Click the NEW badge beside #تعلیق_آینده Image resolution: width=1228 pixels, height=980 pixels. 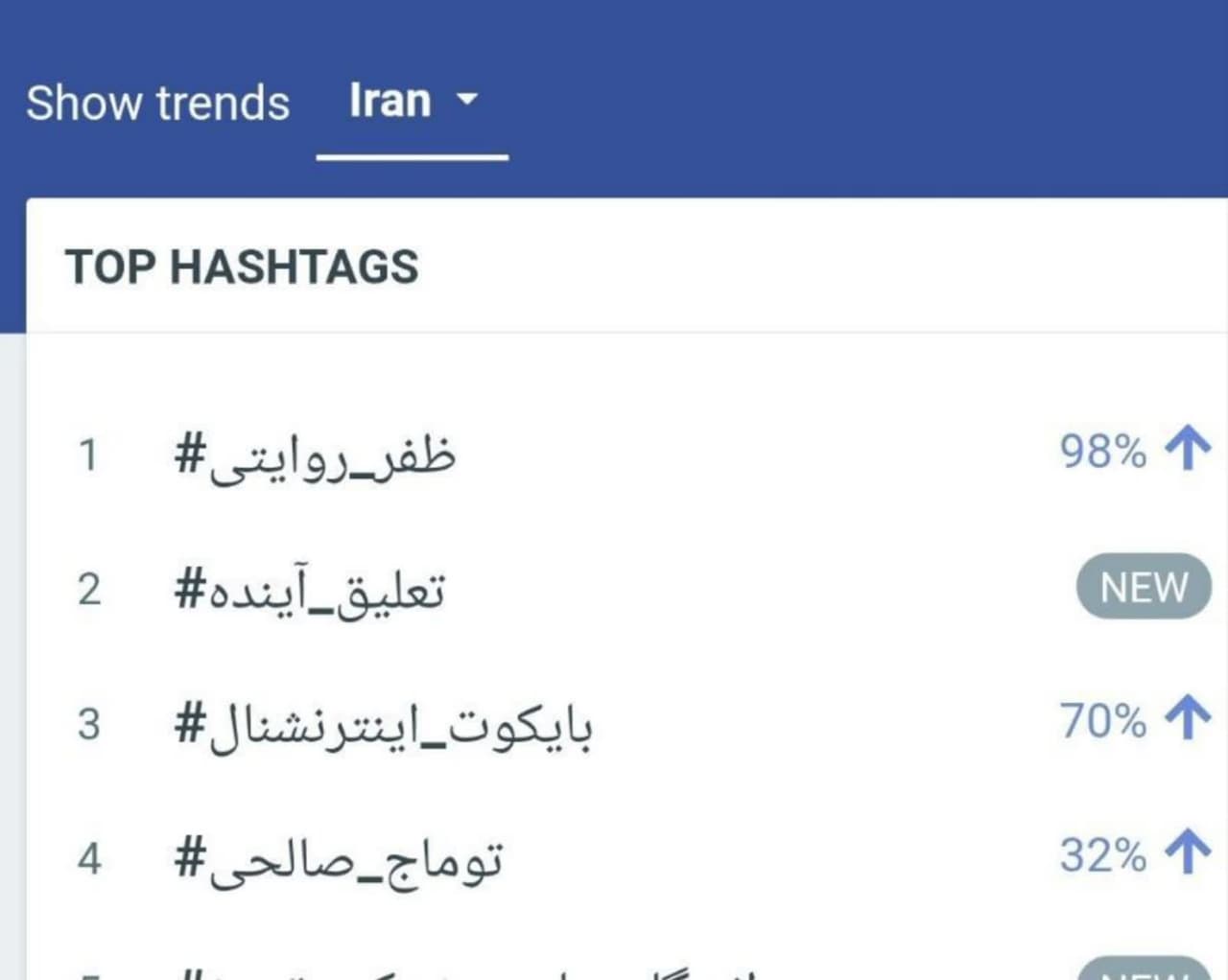pos(1143,587)
